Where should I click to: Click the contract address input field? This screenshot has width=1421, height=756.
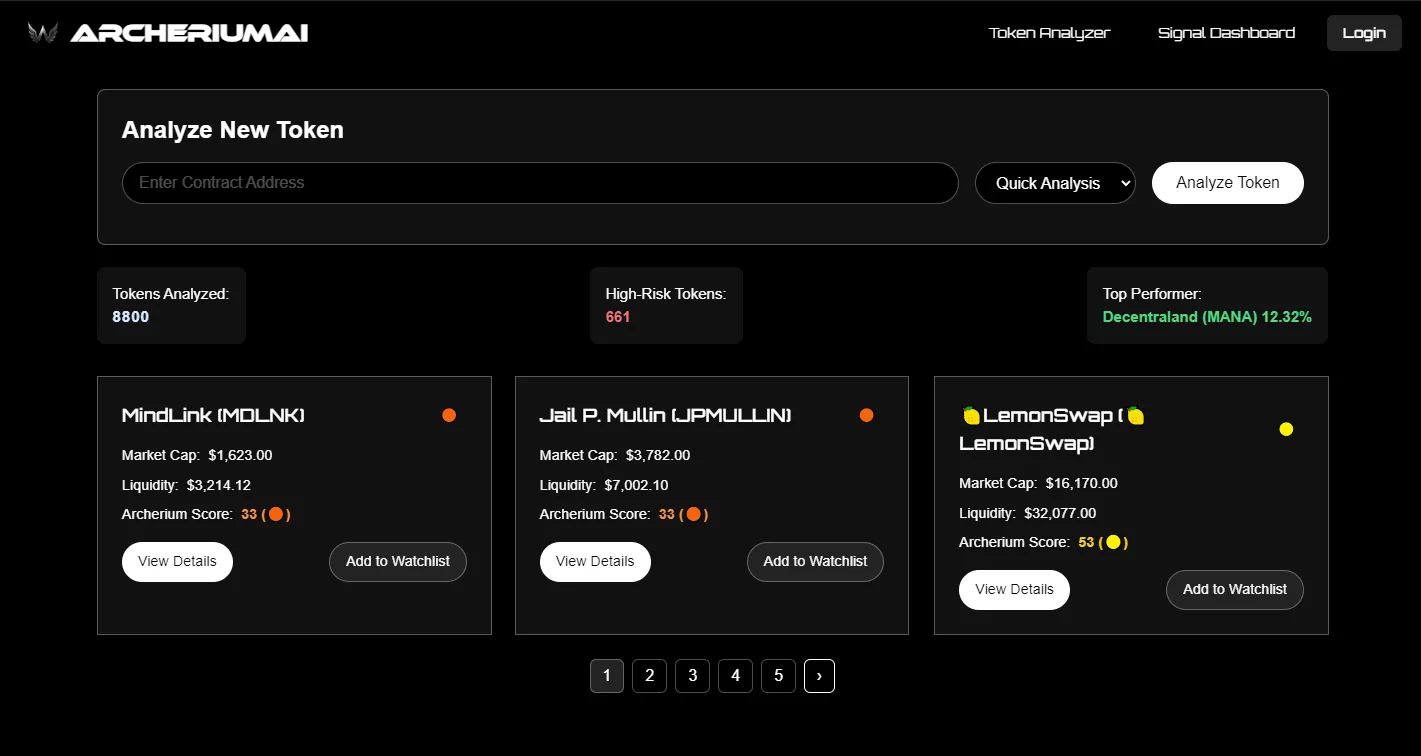tap(540, 183)
